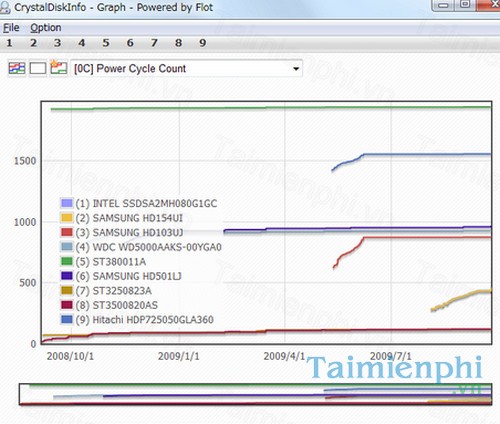Select disk number 5 in the number bar
Screen dimensions: 500x424
point(106,43)
